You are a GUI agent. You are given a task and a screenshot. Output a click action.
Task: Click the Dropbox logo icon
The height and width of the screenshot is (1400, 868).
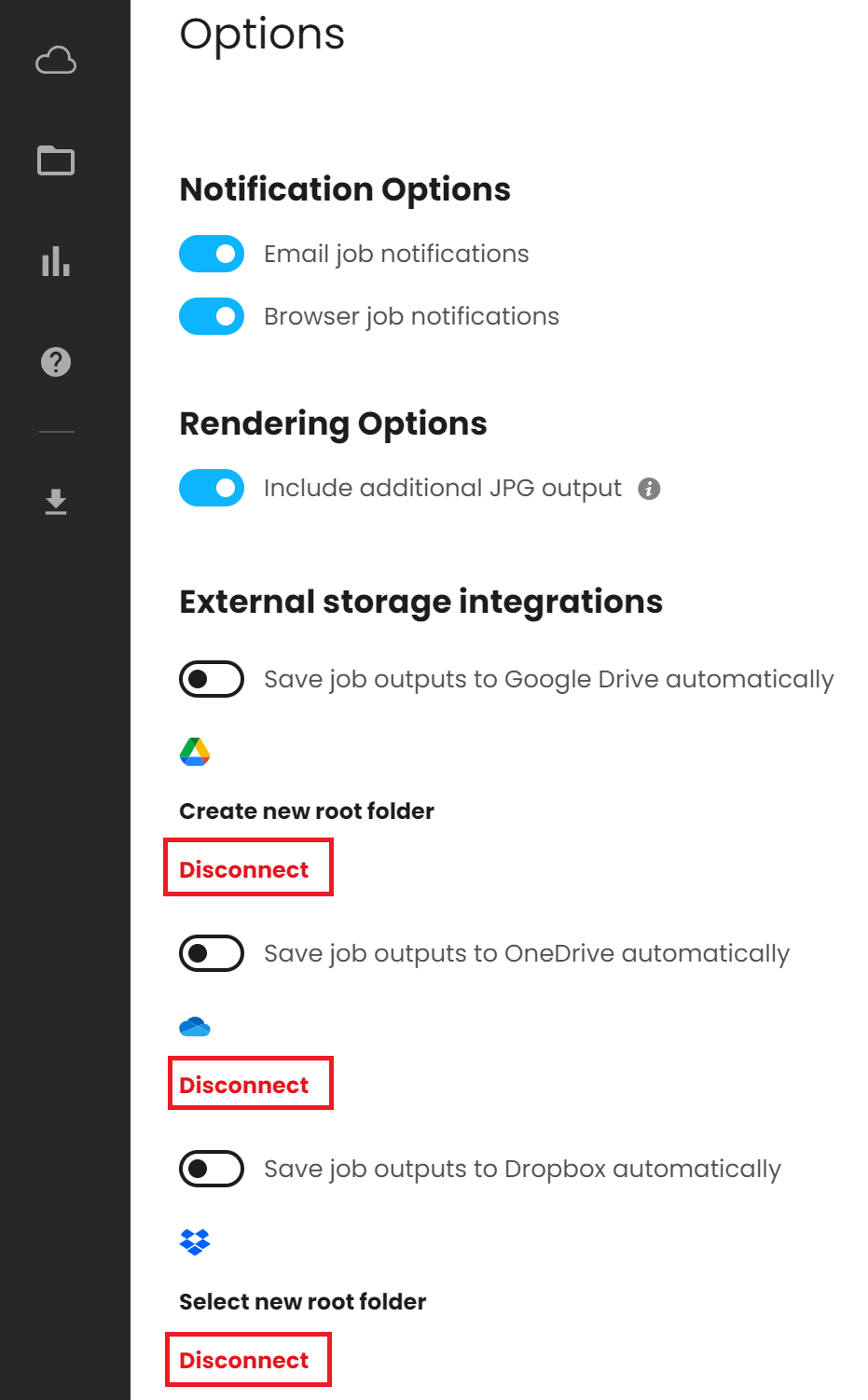coord(195,1242)
